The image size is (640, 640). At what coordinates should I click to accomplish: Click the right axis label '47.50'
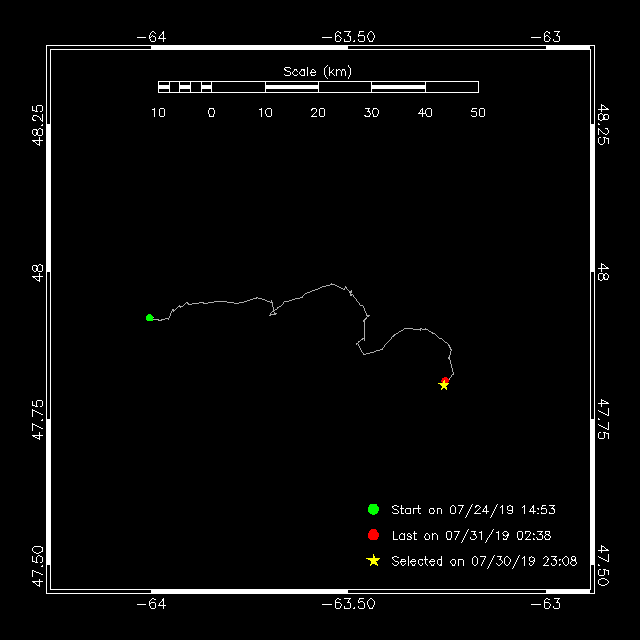(x=603, y=567)
